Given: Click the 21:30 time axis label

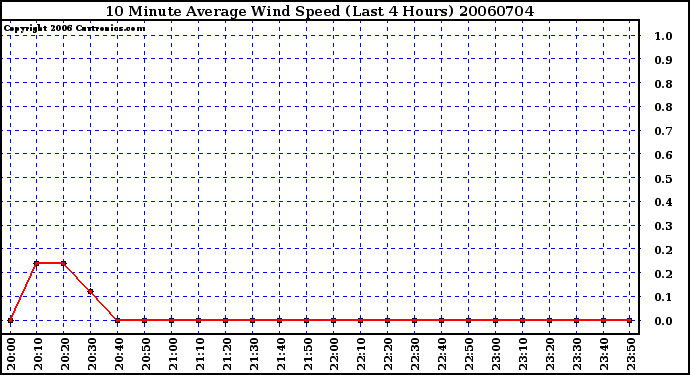Looking at the screenshot, I should 253,354.
